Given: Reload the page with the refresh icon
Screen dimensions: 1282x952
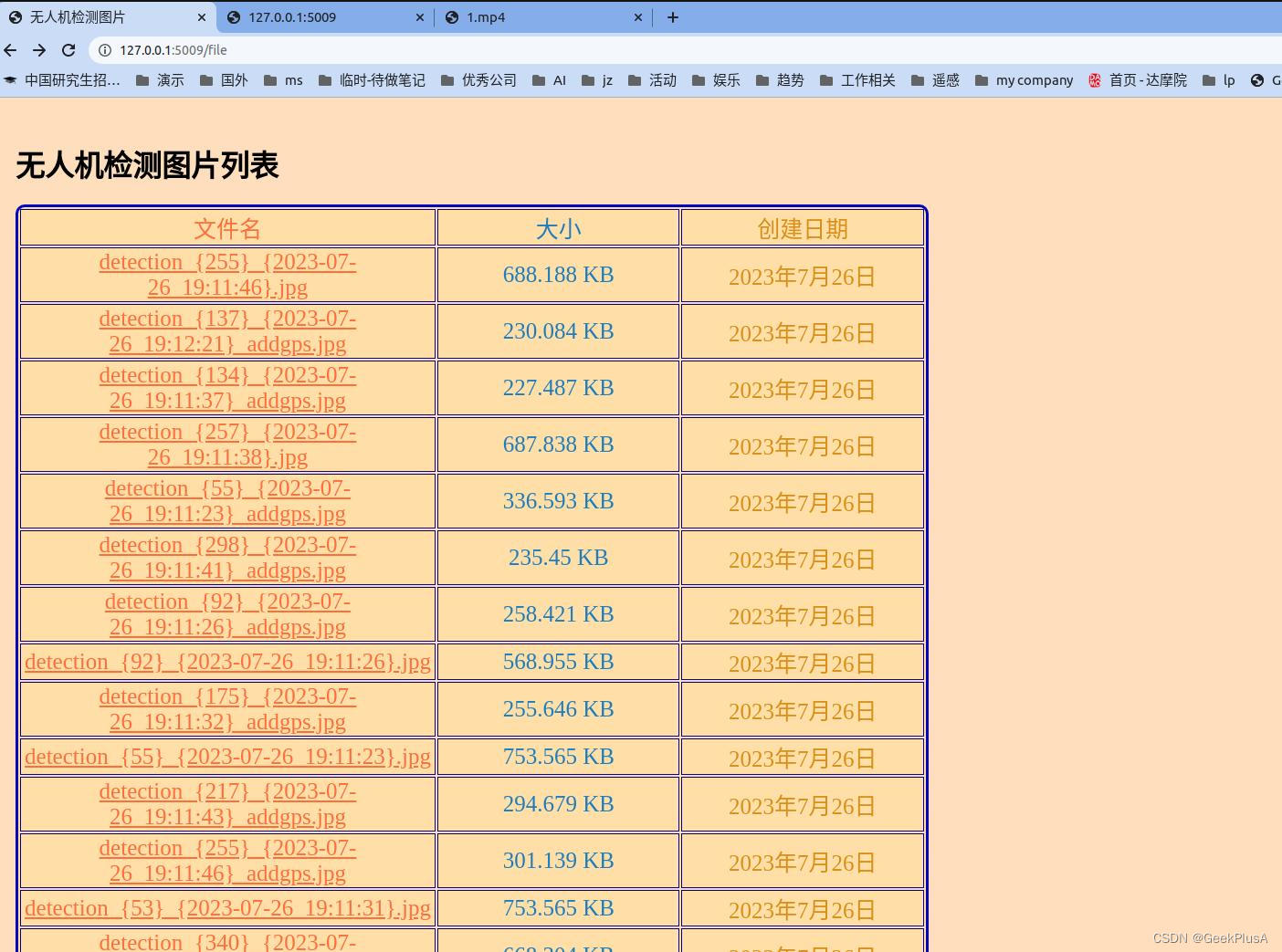Looking at the screenshot, I should (x=68, y=50).
